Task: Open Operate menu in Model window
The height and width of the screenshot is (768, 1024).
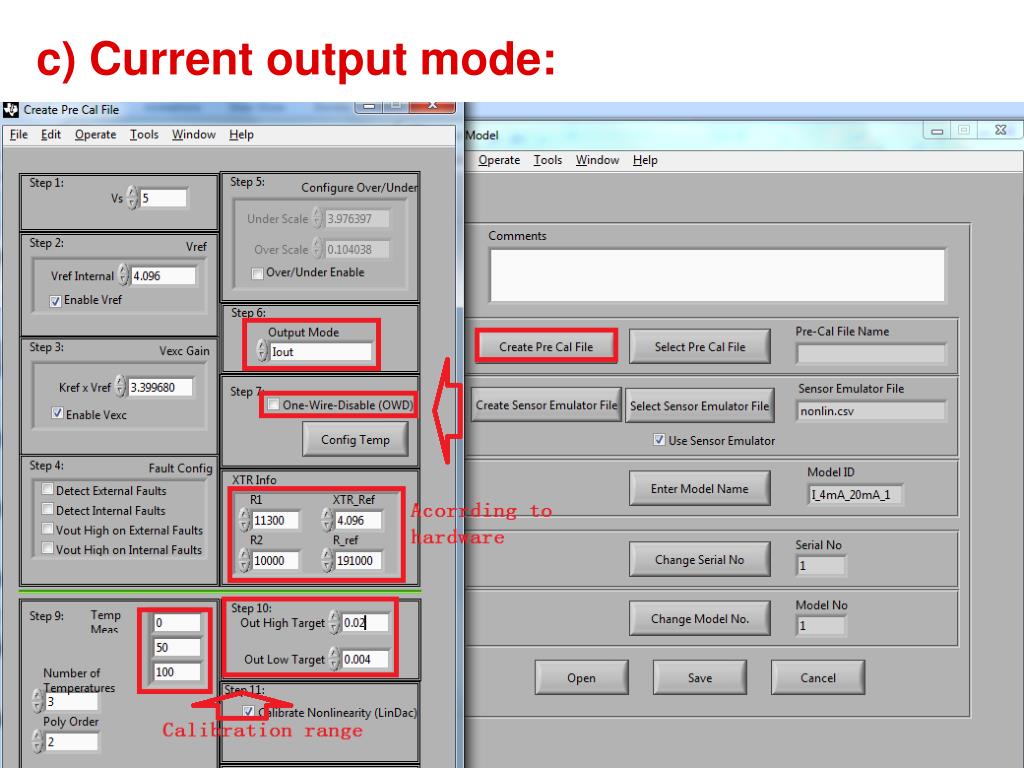Action: pos(499,160)
